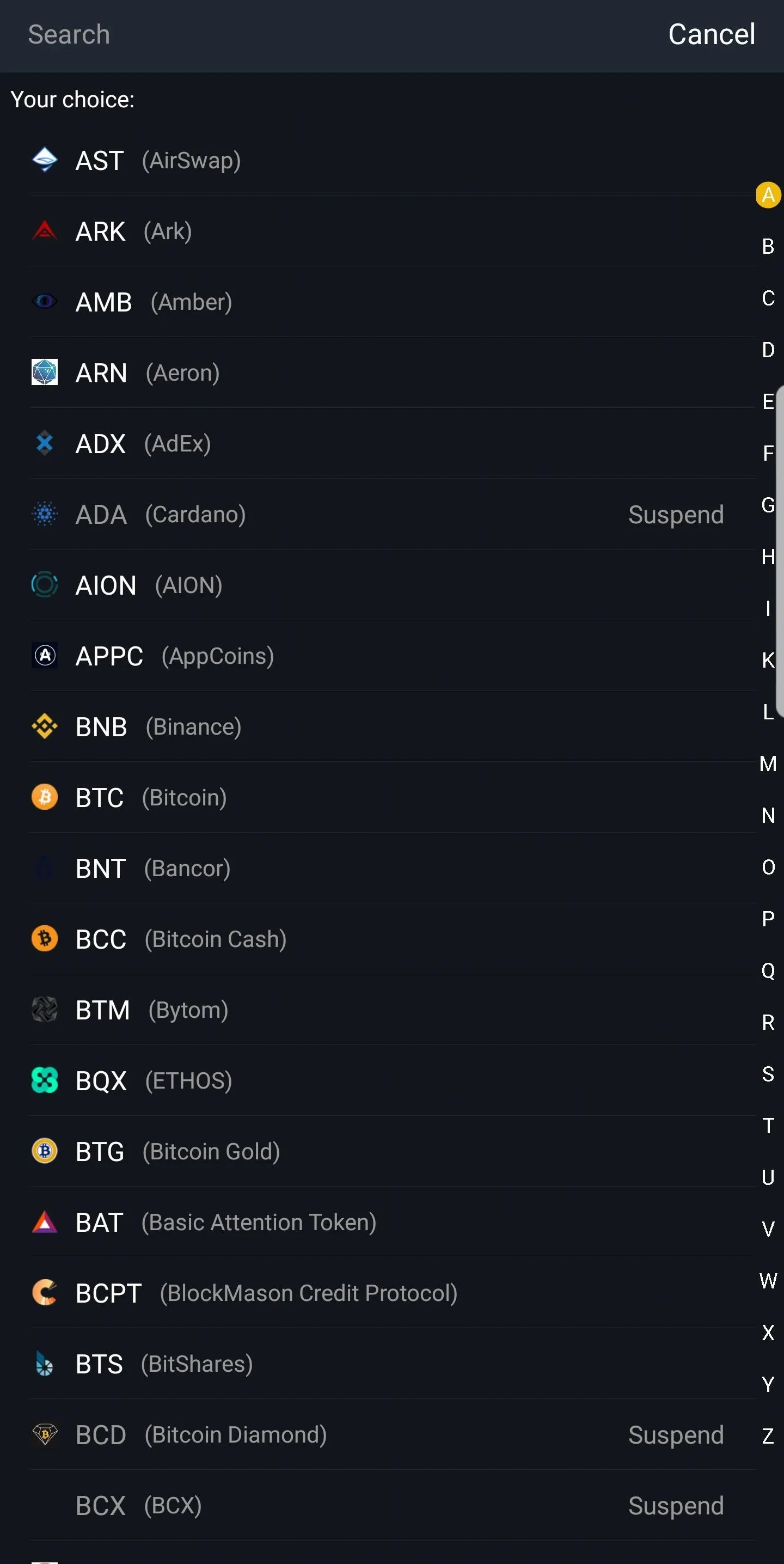784x1564 pixels.
Task: Cancel the coin search
Action: click(x=712, y=34)
